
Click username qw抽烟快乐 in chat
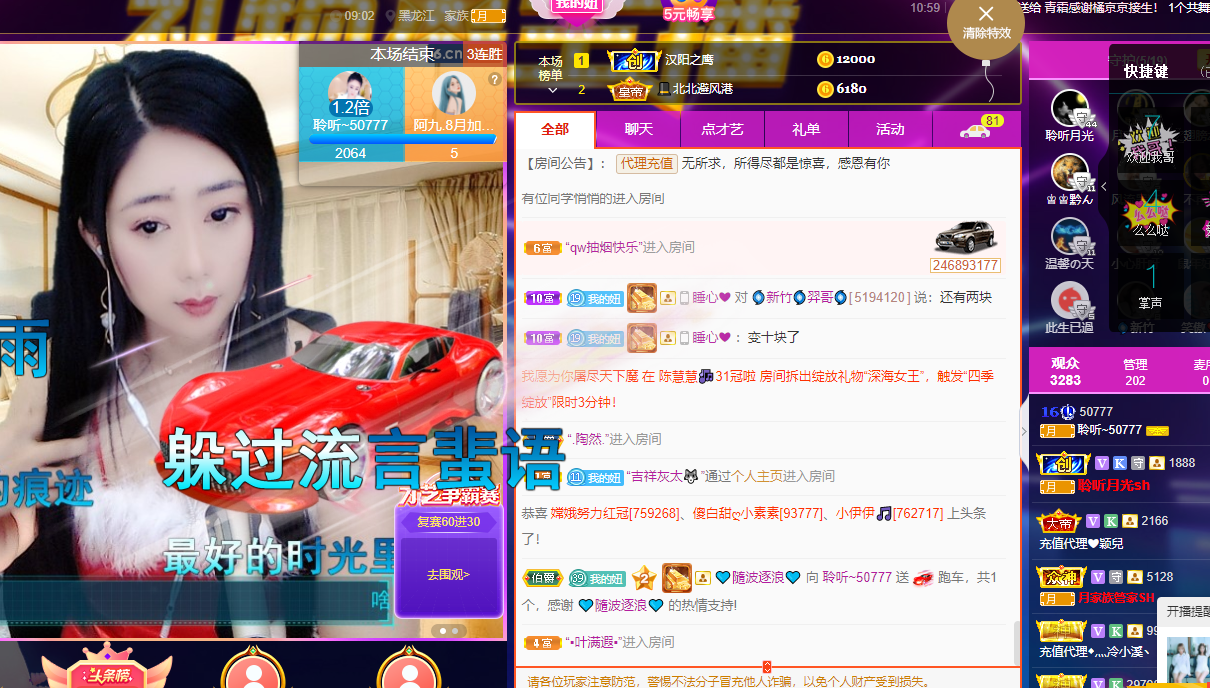603,247
